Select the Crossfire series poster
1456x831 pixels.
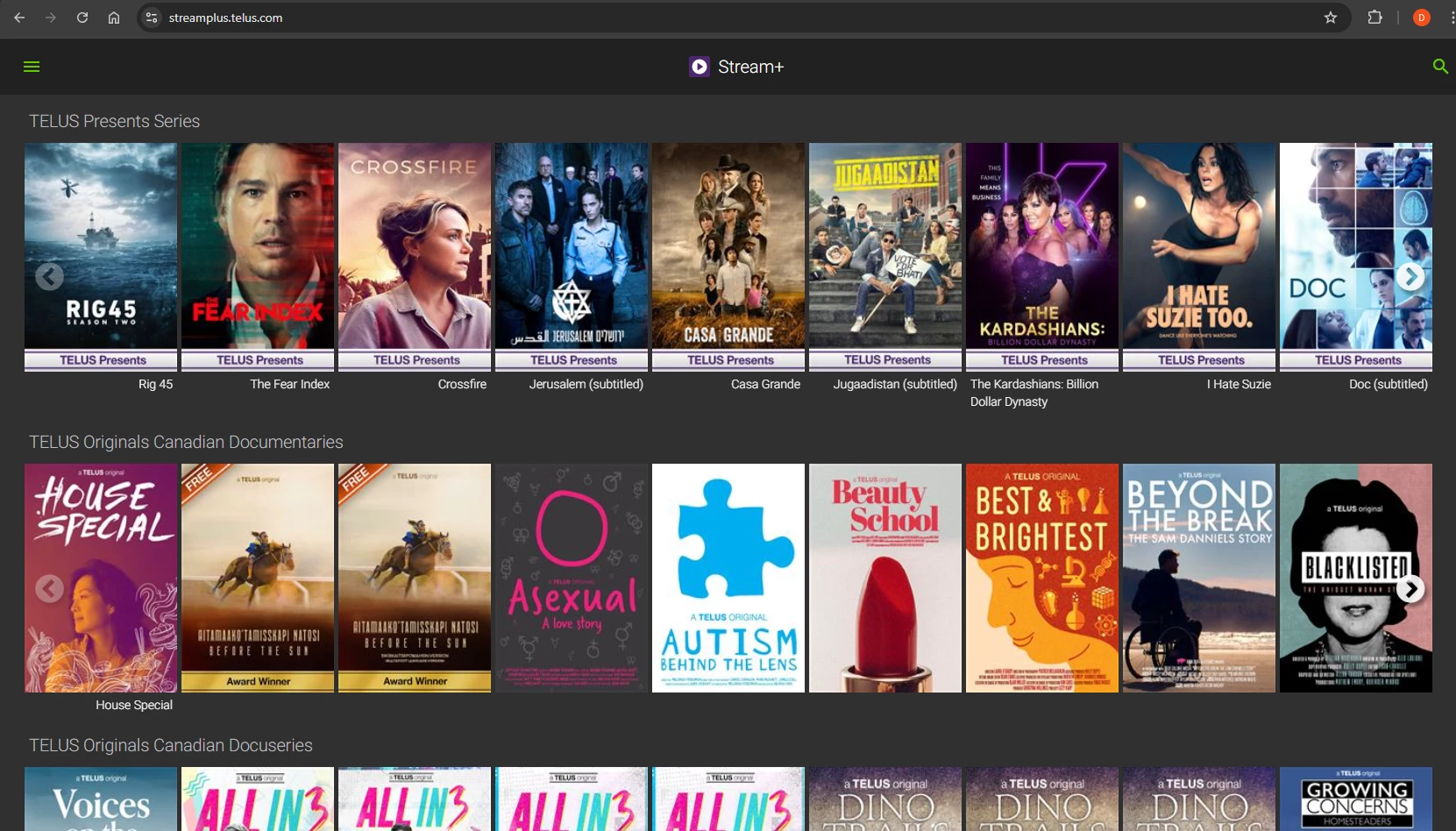tap(415, 257)
